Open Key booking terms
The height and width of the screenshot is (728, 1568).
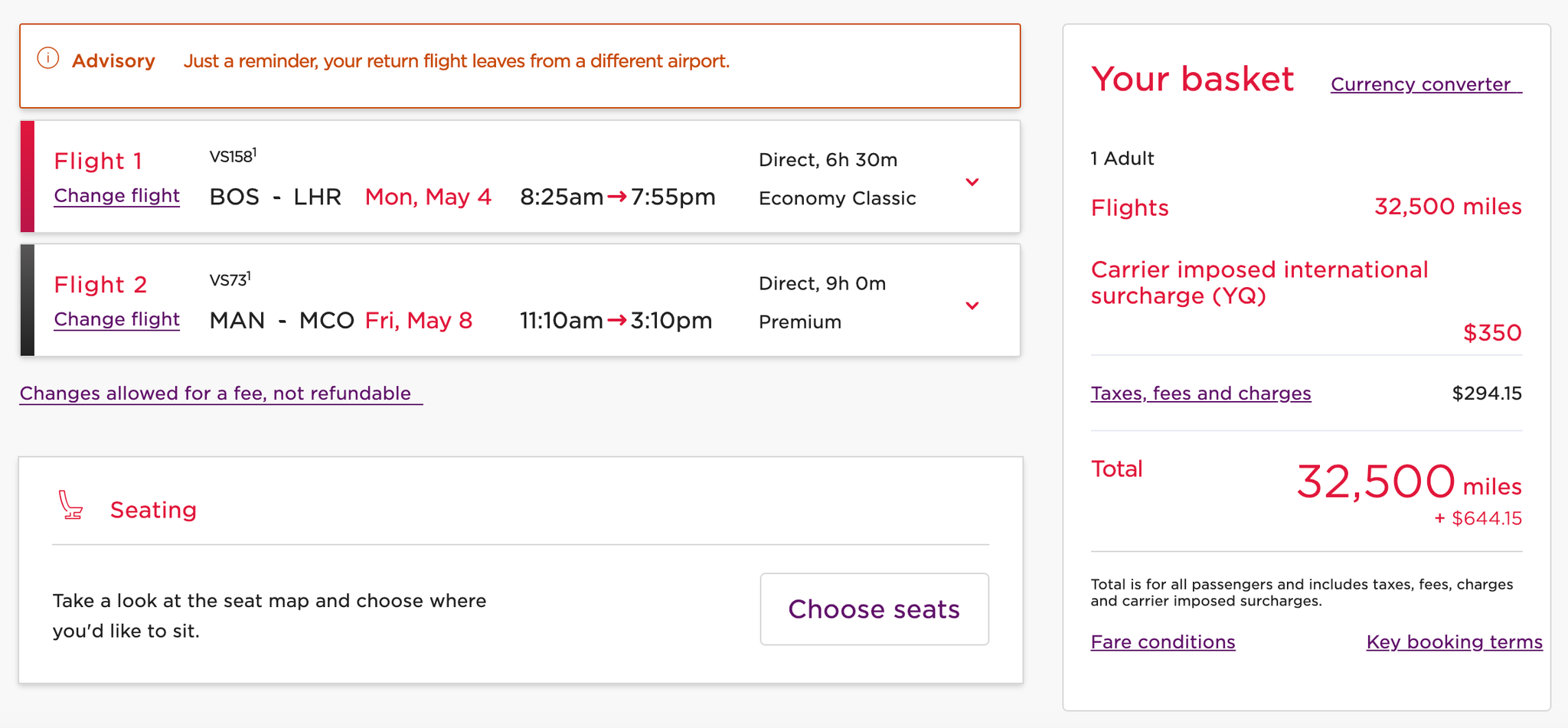pyautogui.click(x=1454, y=641)
